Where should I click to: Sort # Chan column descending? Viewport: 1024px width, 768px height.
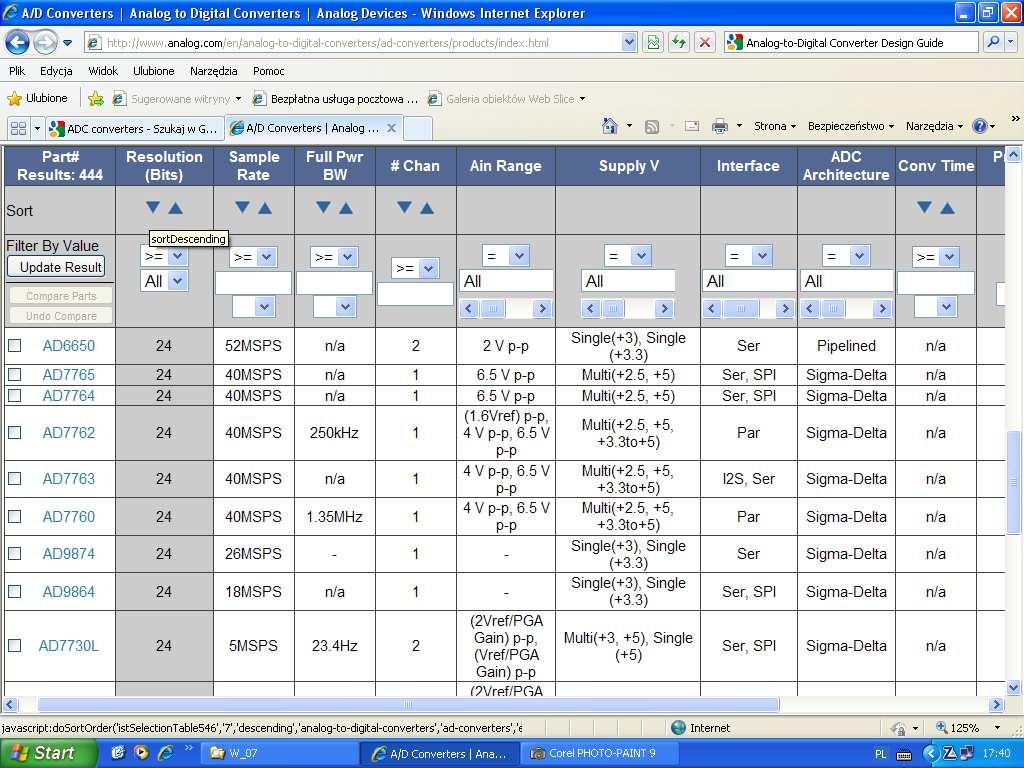[x=404, y=208]
